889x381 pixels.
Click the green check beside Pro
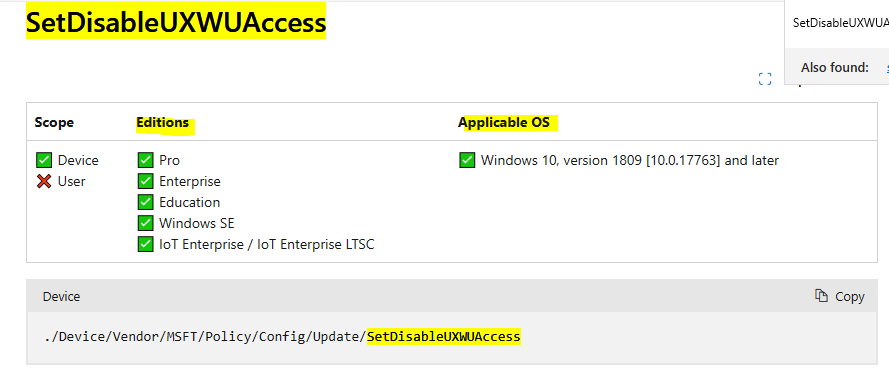(146, 160)
